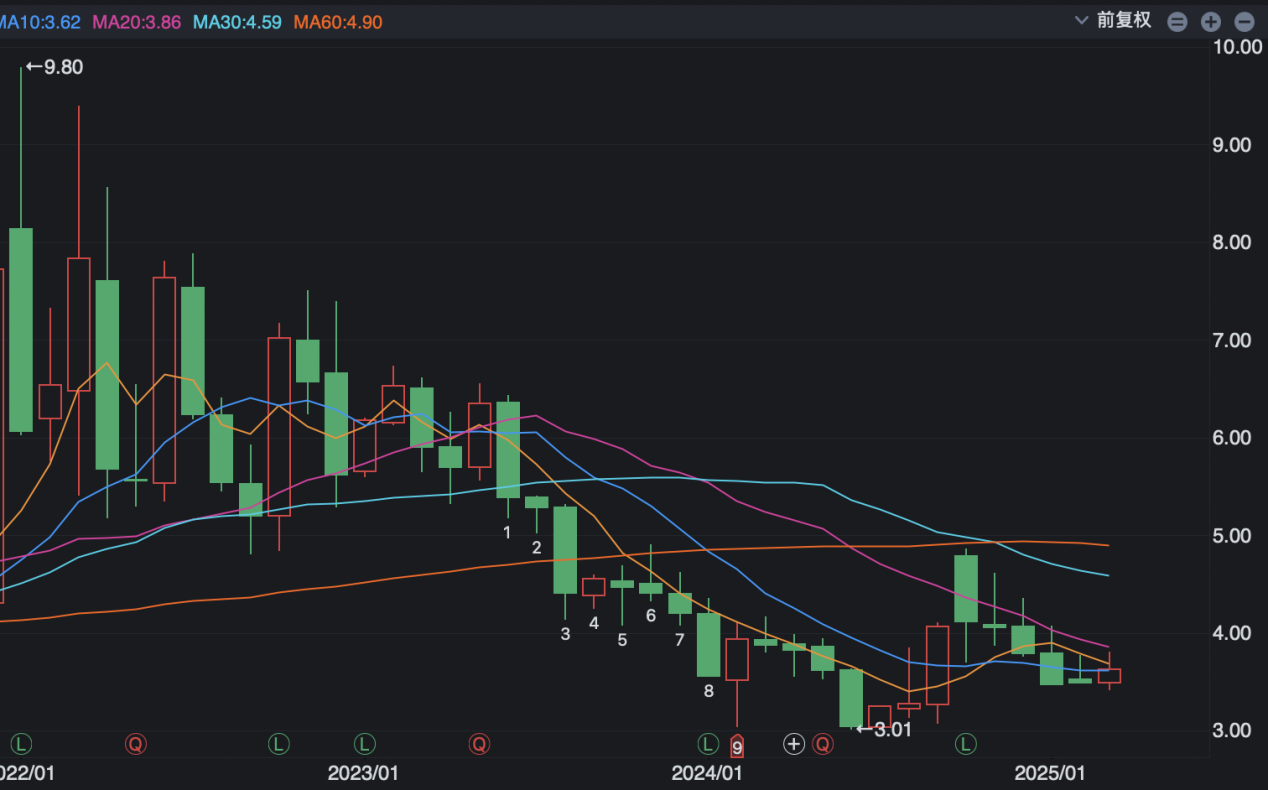Zoom out with the minus circle icon
Image resolution: width=1268 pixels, height=790 pixels.
coord(1244,21)
